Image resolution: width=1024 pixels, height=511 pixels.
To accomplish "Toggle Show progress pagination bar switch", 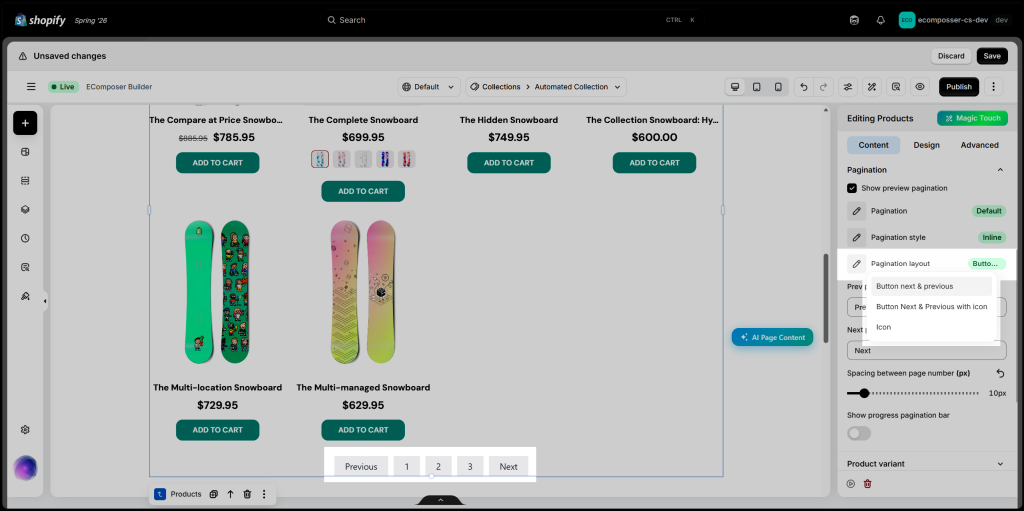I will pos(859,433).
